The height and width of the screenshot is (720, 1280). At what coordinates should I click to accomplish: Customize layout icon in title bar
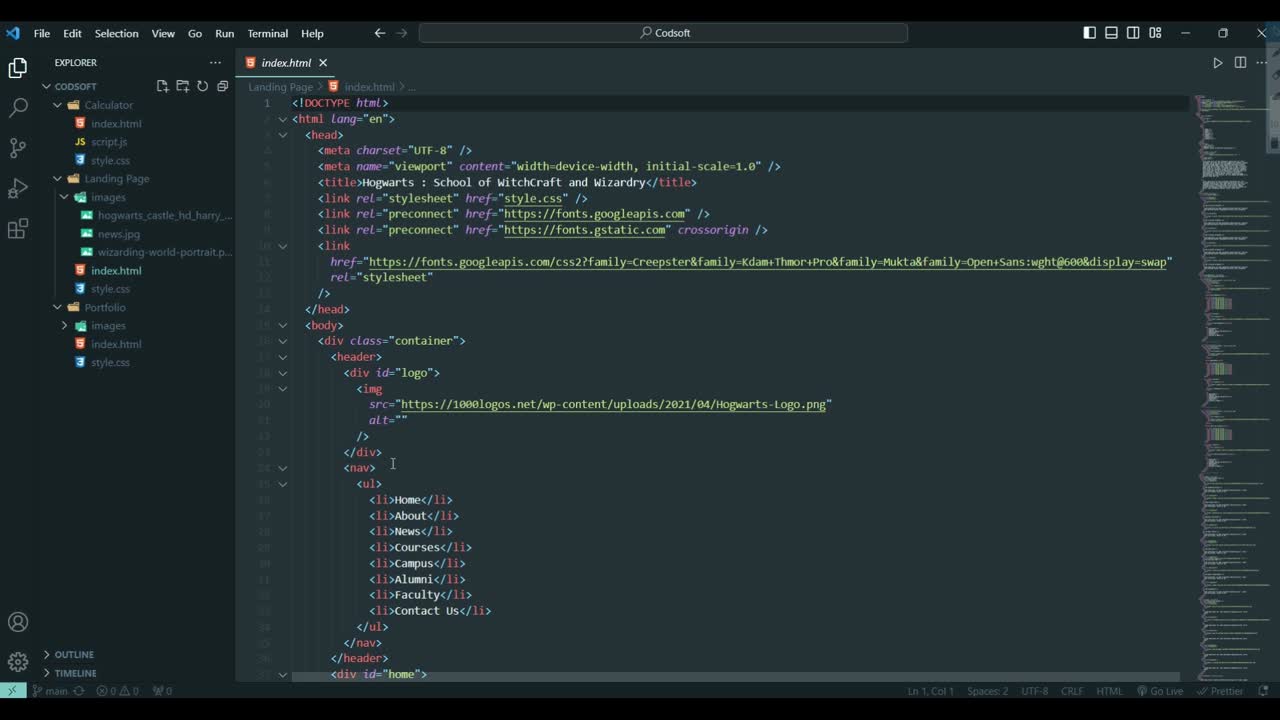click(1155, 33)
